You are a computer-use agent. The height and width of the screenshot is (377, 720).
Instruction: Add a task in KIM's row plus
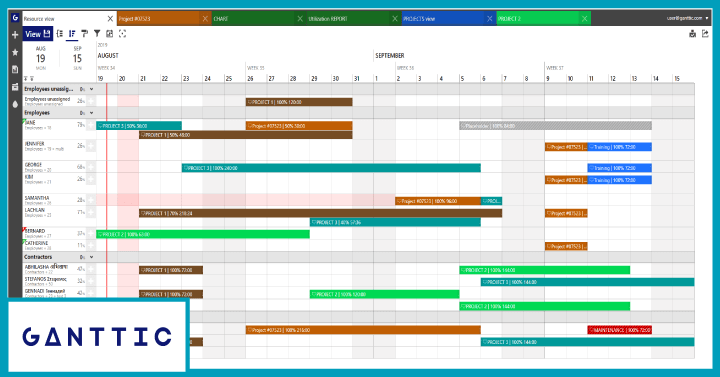point(91,179)
